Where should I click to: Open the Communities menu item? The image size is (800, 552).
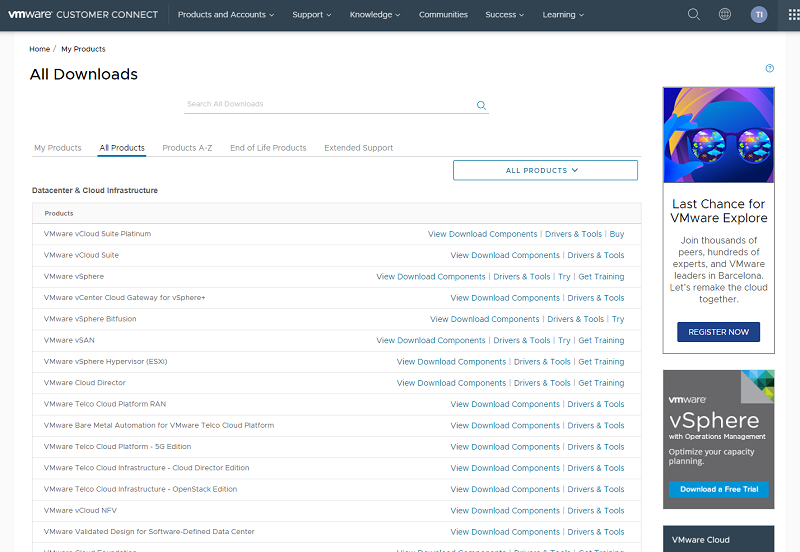point(443,15)
